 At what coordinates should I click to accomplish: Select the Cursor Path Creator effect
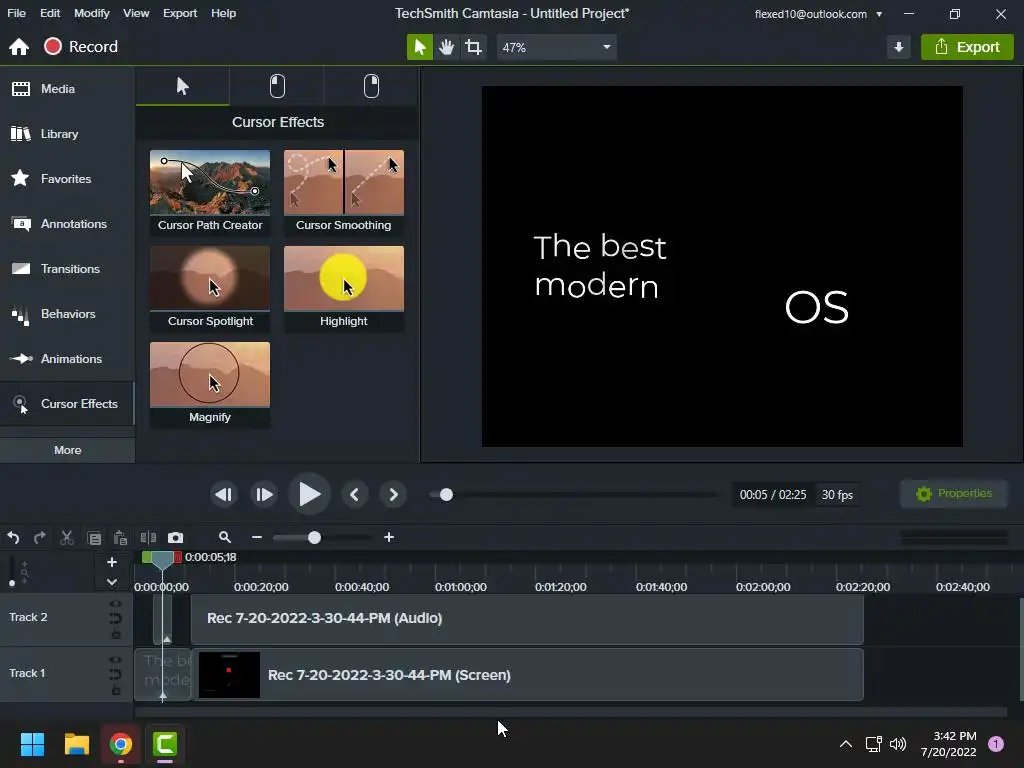210,192
